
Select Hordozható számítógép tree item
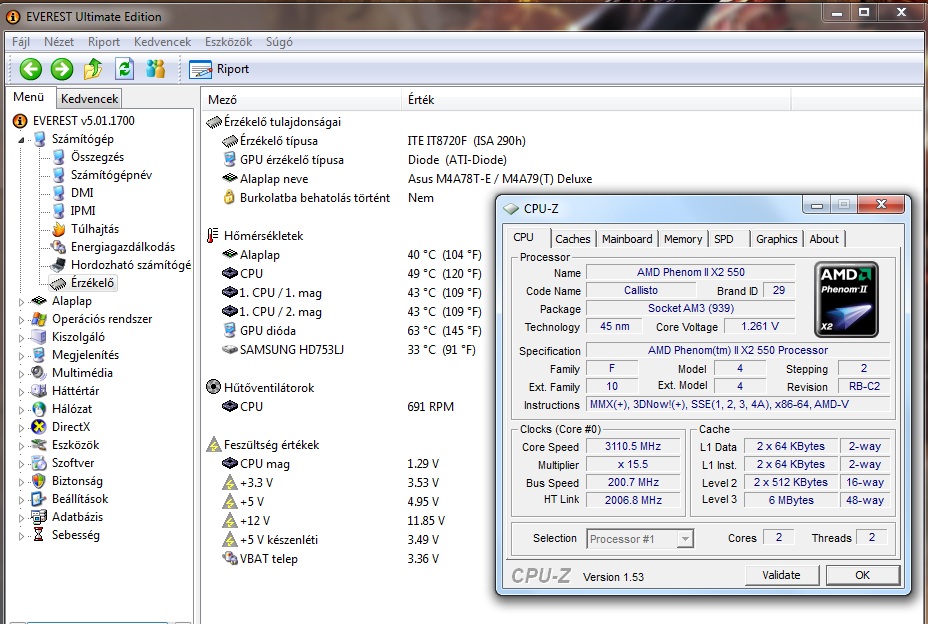point(131,265)
